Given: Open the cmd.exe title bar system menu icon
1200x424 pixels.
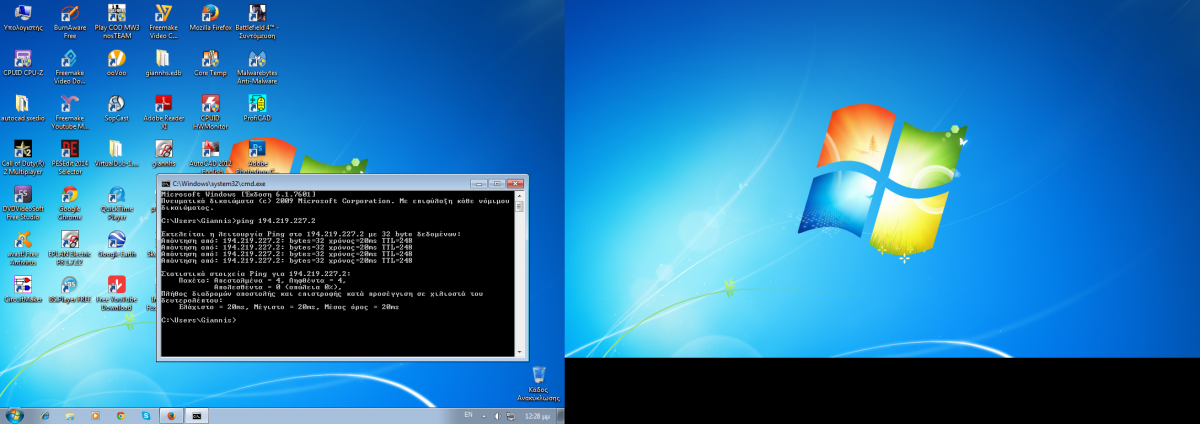Looking at the screenshot, I should point(166,184).
